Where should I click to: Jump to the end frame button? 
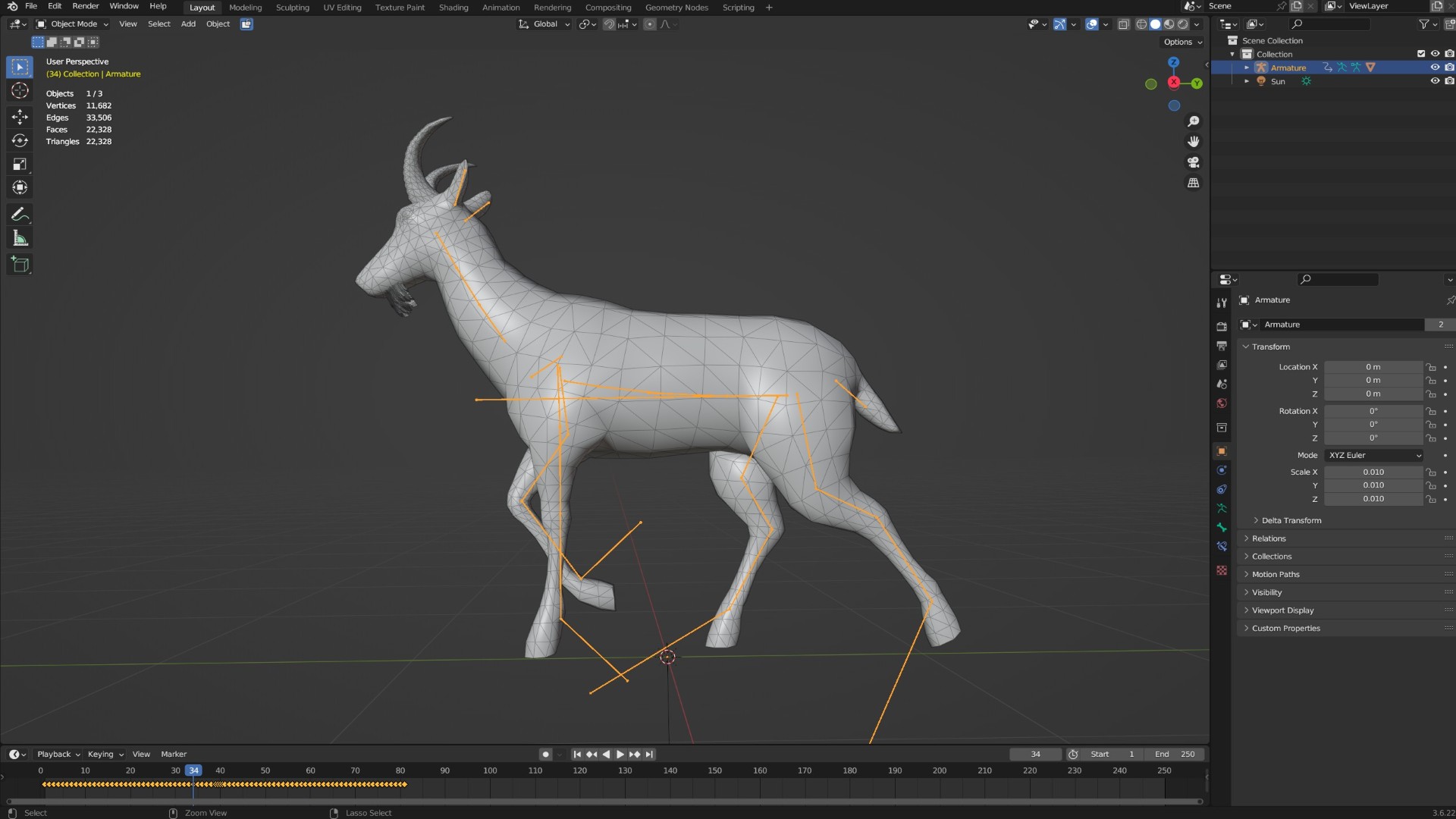(649, 755)
